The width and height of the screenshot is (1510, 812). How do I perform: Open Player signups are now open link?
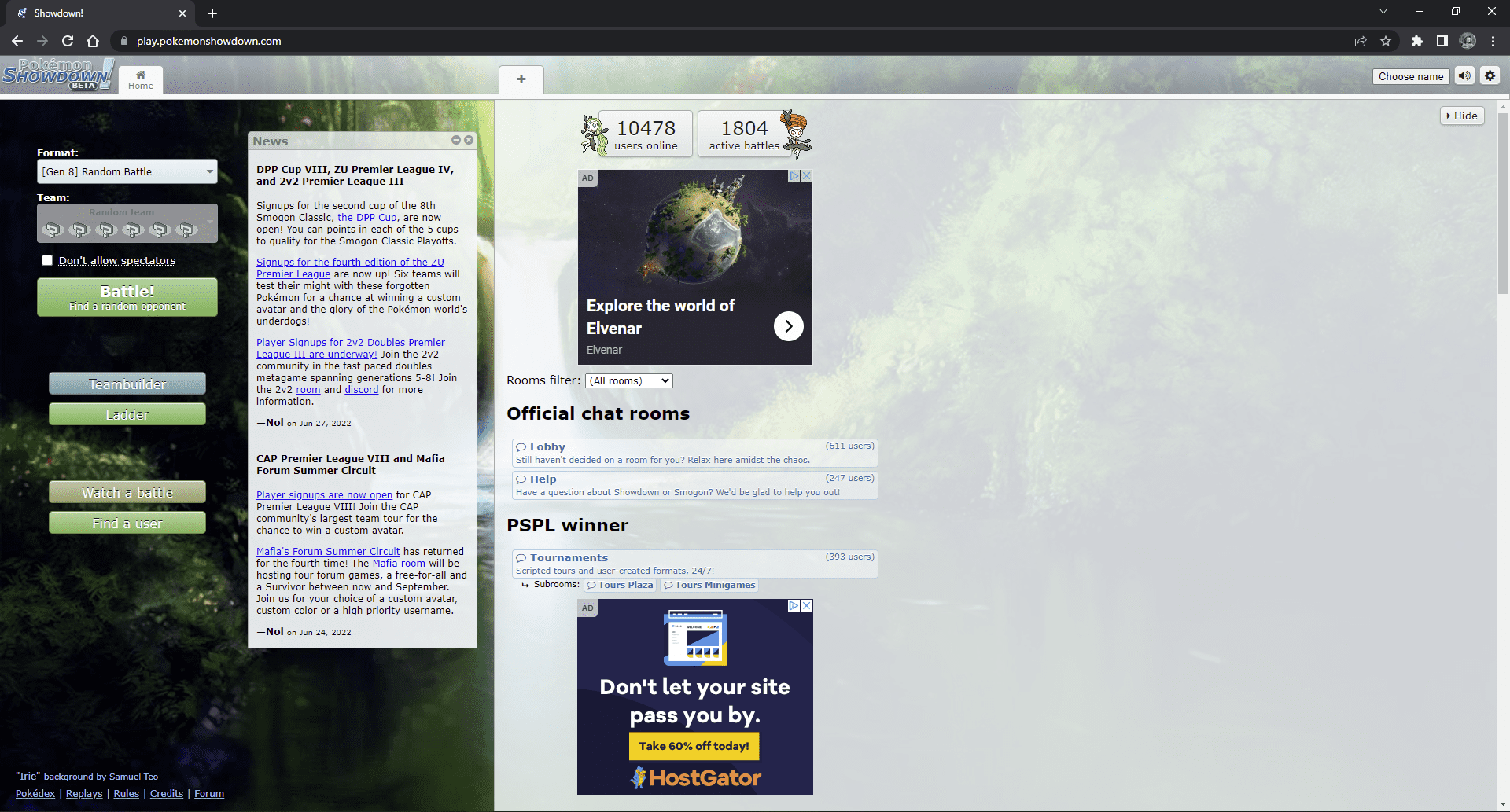tap(324, 495)
